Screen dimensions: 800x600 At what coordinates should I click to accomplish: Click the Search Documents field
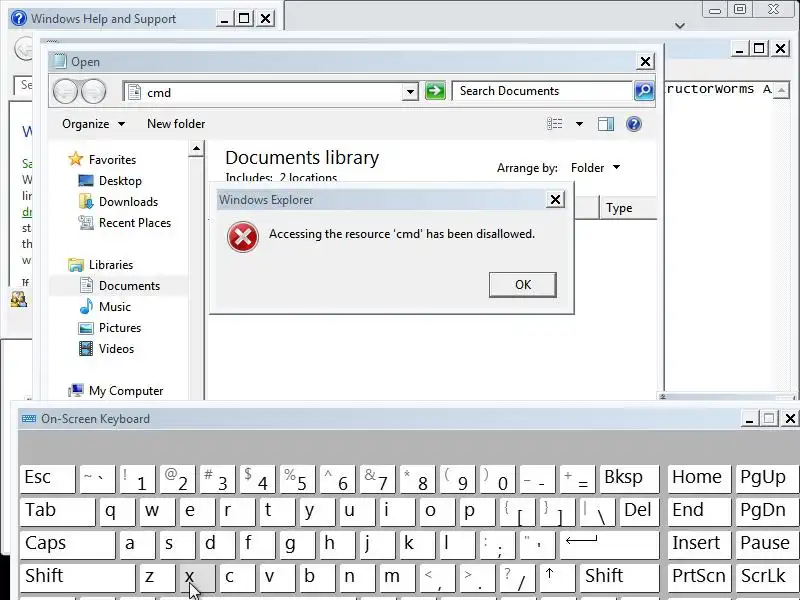543,91
